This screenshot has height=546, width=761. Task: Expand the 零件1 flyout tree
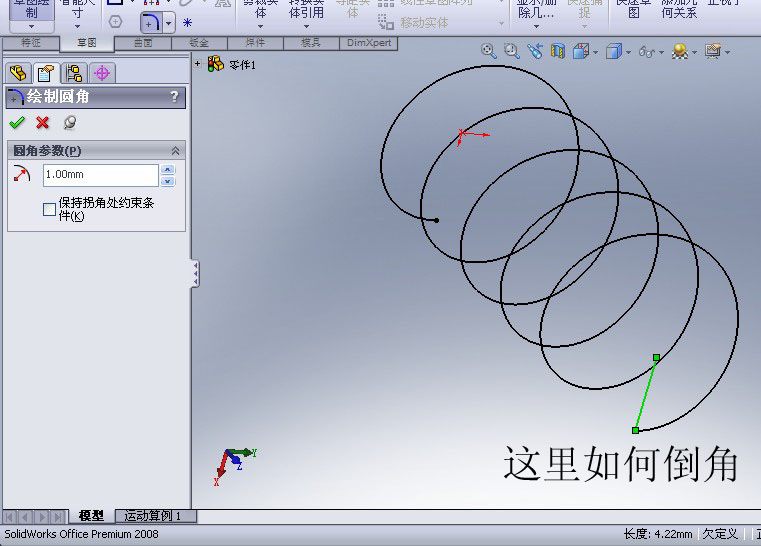coord(198,64)
